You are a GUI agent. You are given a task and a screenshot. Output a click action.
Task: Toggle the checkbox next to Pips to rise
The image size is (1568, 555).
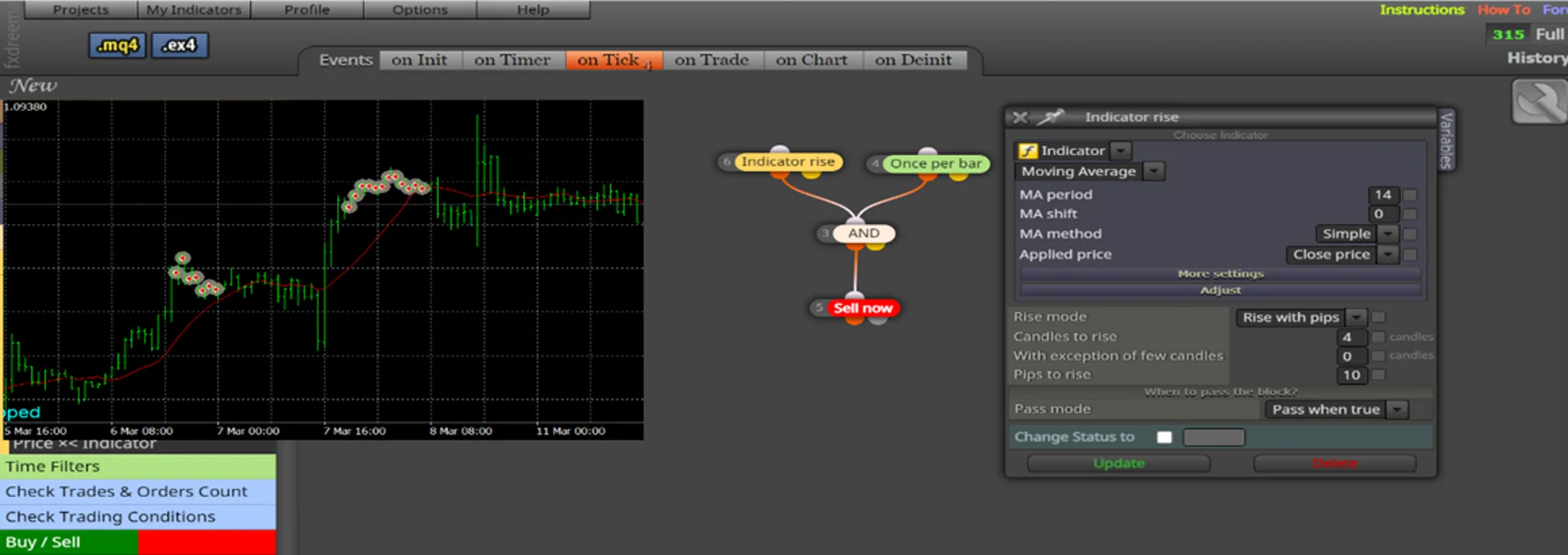pyautogui.click(x=1378, y=374)
